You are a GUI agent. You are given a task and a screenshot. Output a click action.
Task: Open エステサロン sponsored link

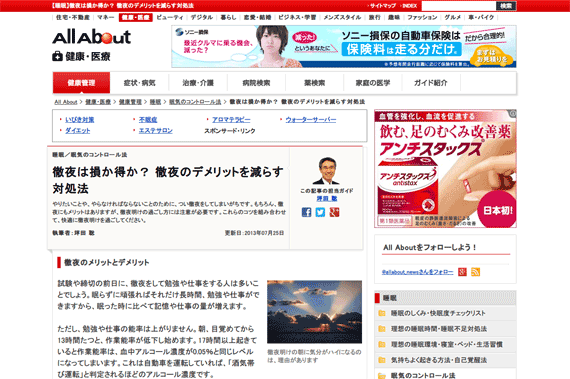coord(156,130)
